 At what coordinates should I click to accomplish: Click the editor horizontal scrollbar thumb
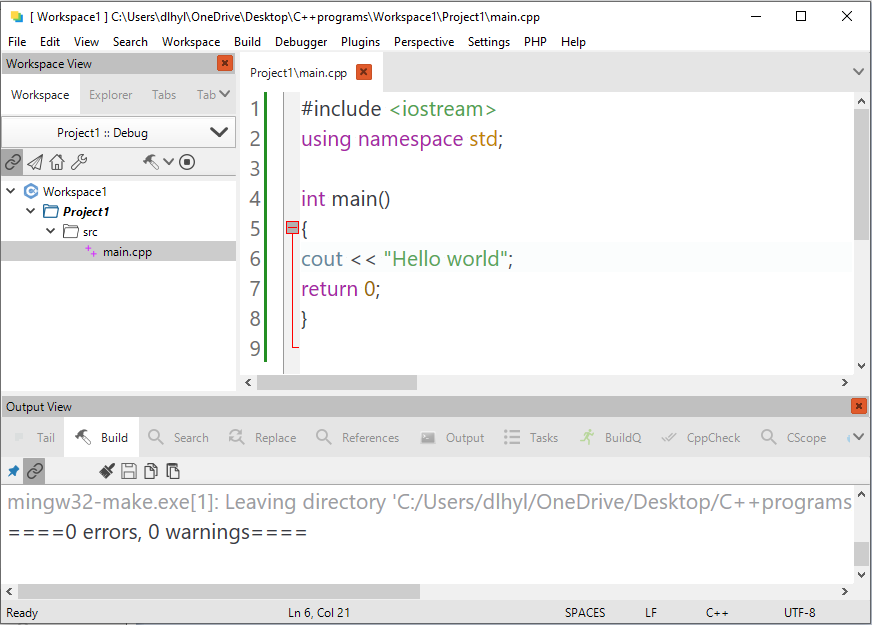(x=336, y=382)
